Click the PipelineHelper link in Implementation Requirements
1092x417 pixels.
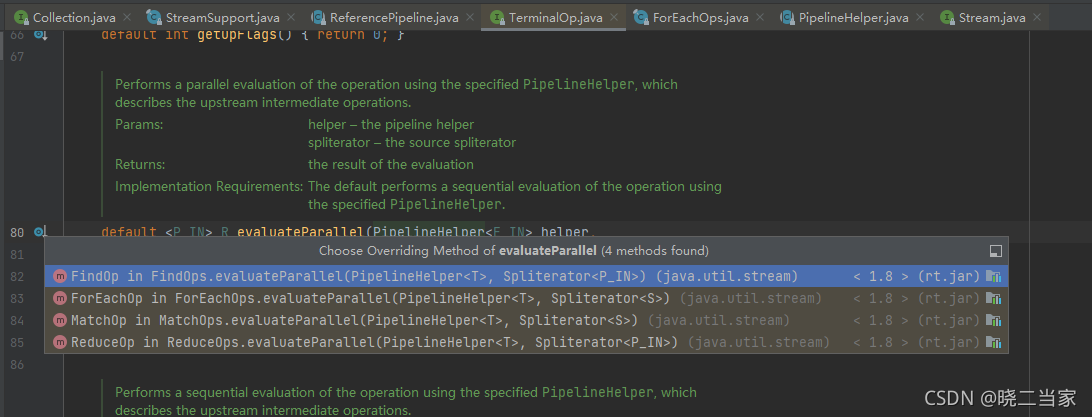coord(445,205)
